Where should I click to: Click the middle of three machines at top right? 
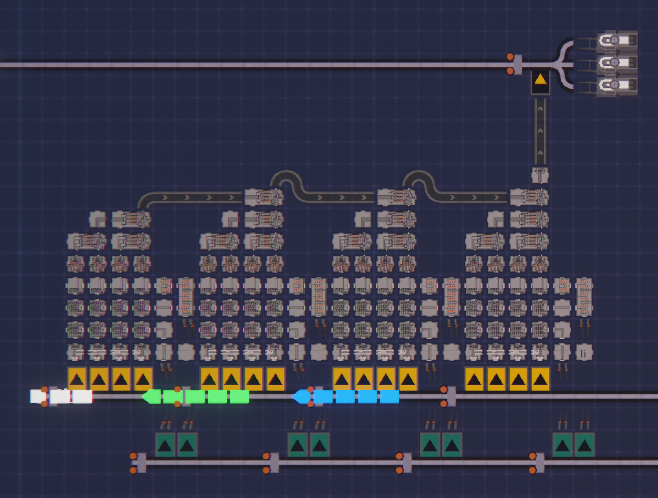[x=618, y=63]
